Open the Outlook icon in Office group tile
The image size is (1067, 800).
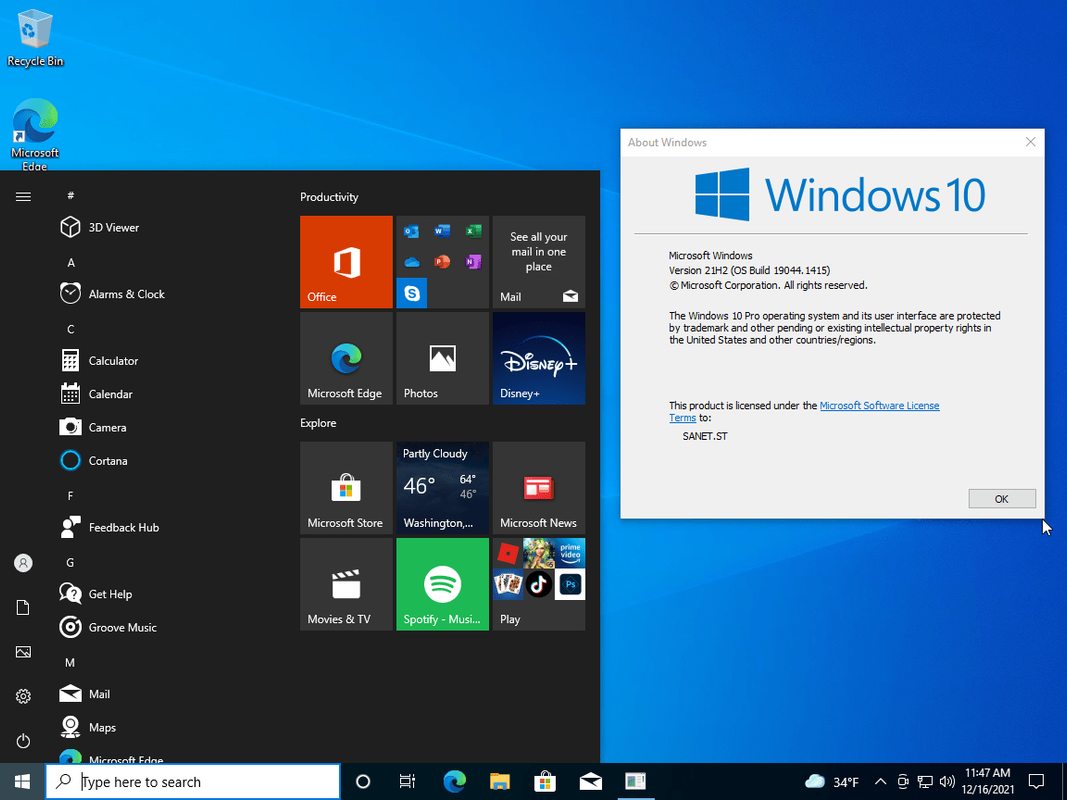[411, 231]
